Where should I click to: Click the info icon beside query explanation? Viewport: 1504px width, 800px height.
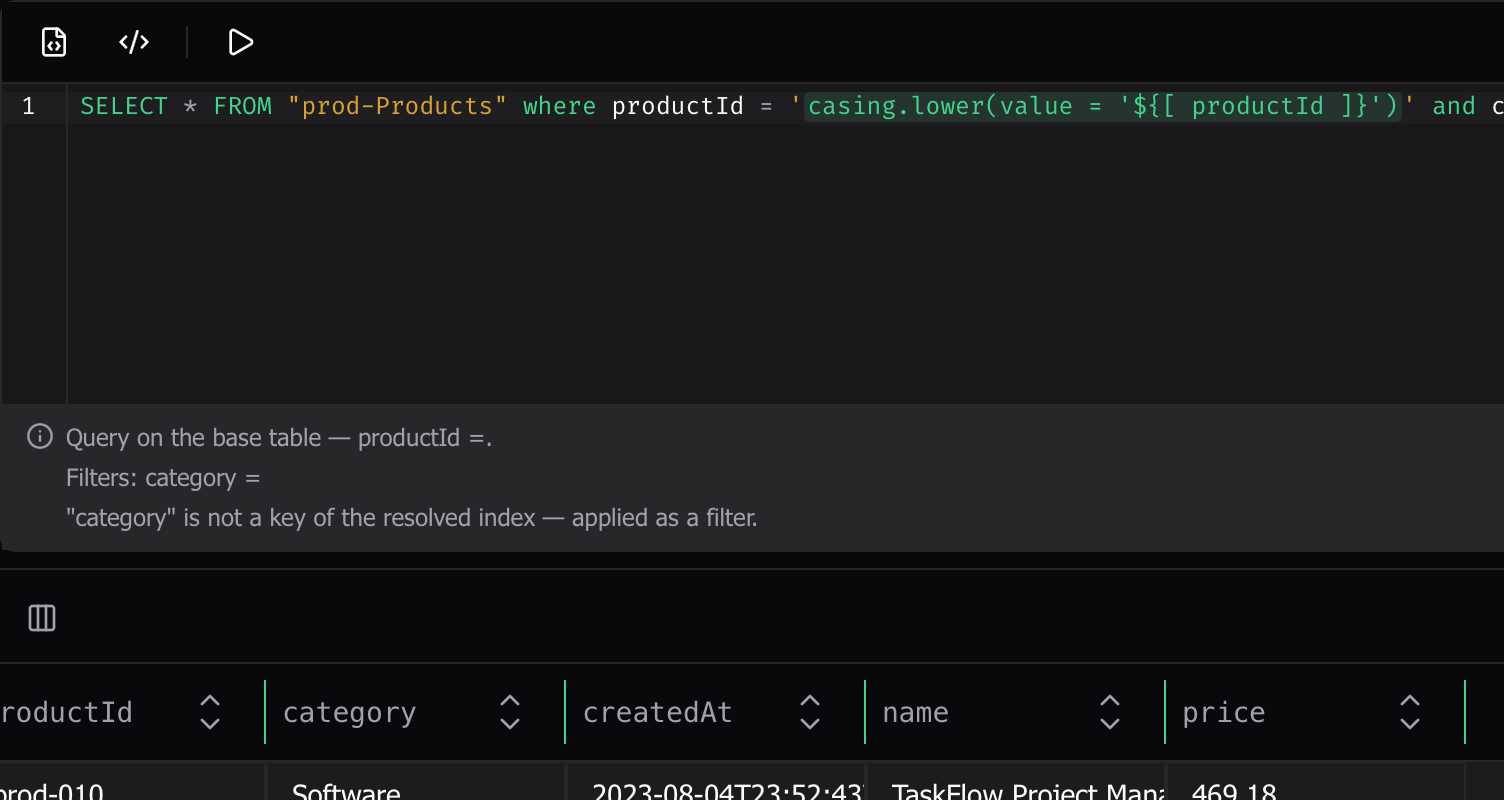click(x=39, y=437)
